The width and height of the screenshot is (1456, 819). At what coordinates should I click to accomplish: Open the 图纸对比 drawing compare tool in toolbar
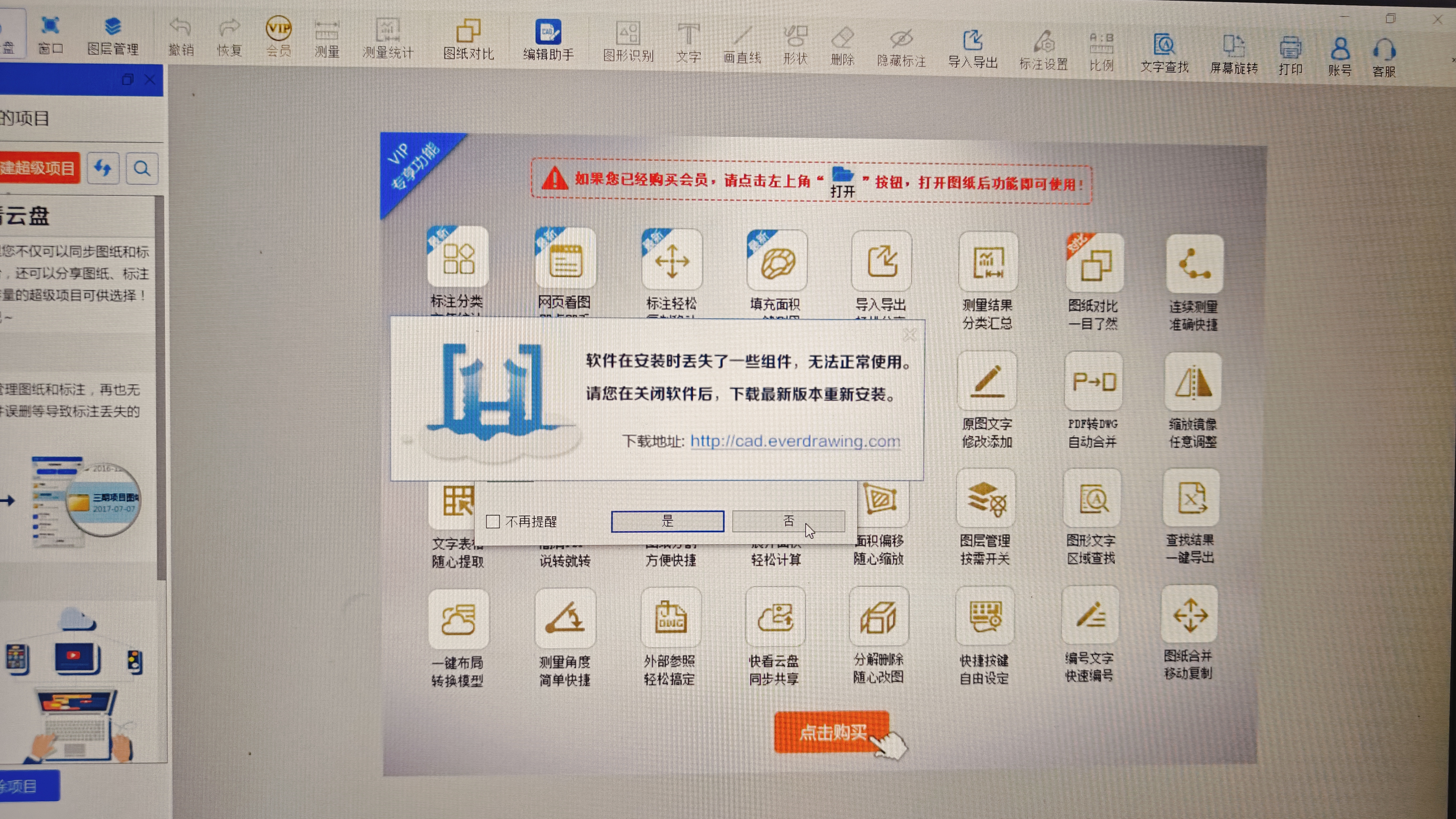click(x=469, y=39)
